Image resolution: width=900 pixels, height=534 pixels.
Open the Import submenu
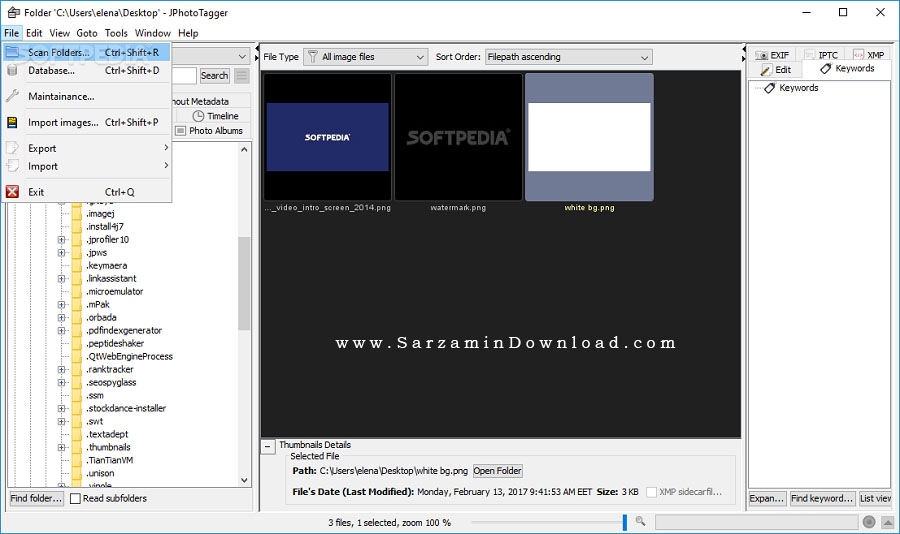pos(87,166)
